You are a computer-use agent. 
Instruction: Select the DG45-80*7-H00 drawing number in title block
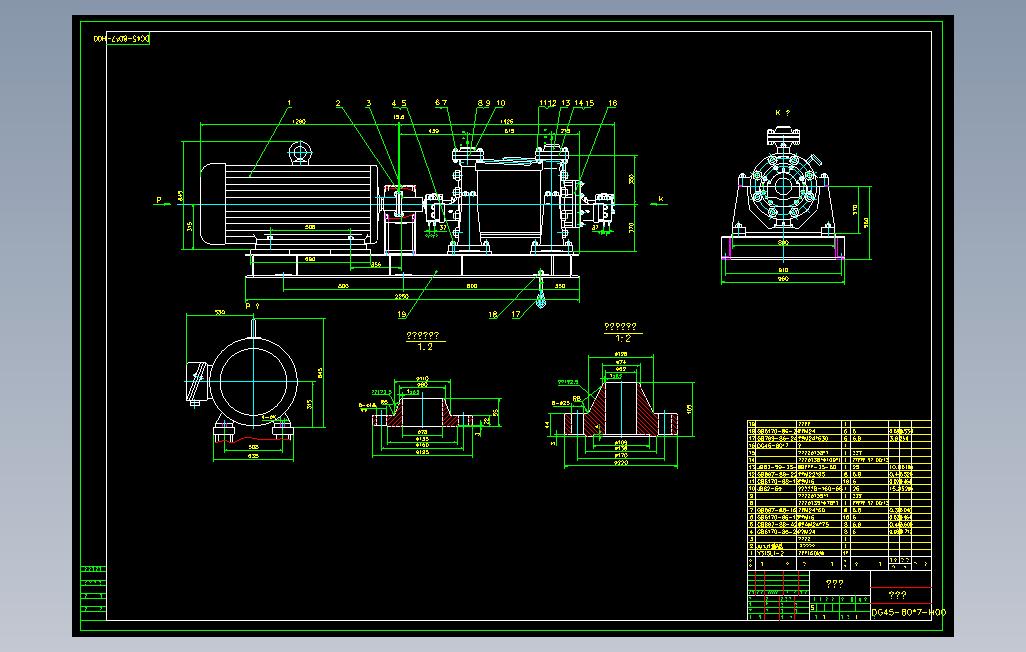tap(908, 613)
